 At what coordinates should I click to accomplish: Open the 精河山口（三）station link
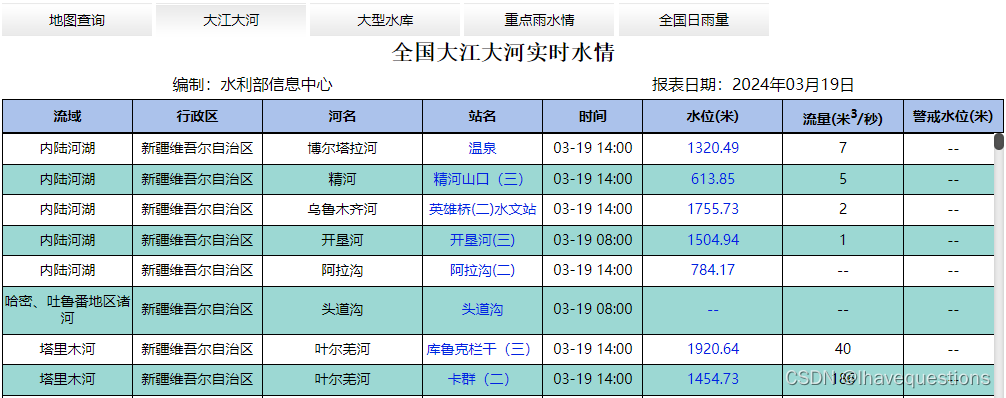click(x=478, y=179)
